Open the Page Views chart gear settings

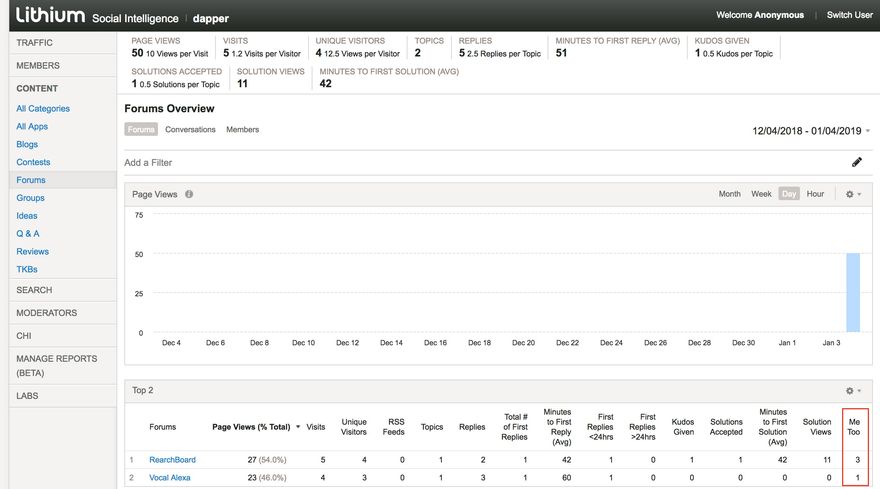pyautogui.click(x=853, y=194)
